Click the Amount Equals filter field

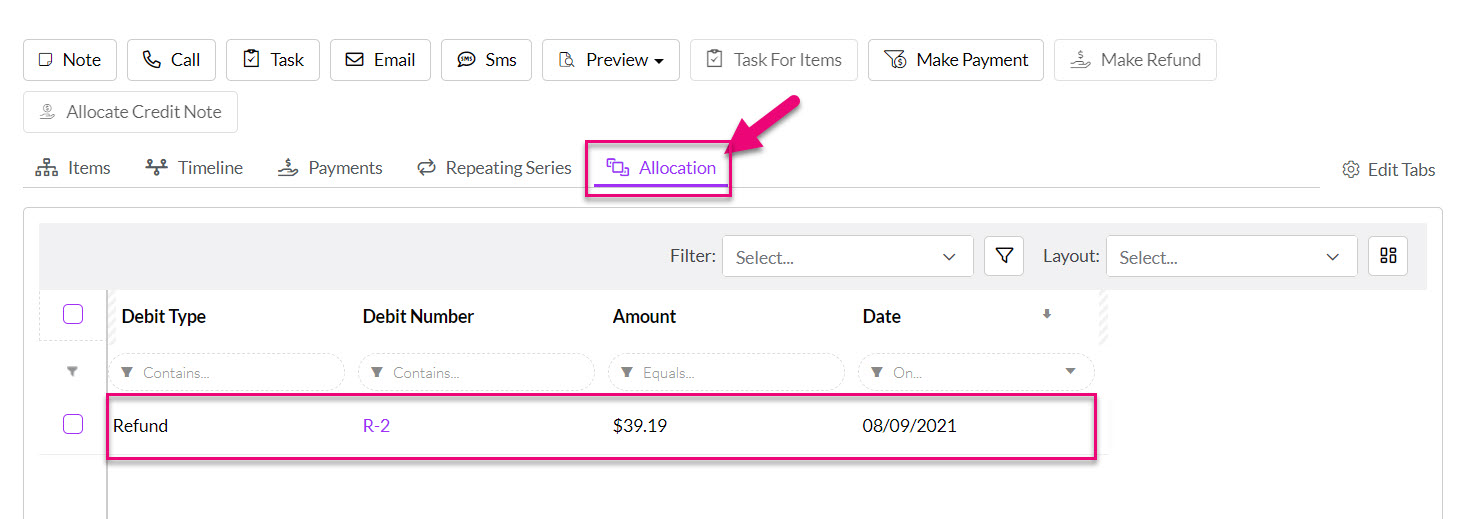point(726,372)
